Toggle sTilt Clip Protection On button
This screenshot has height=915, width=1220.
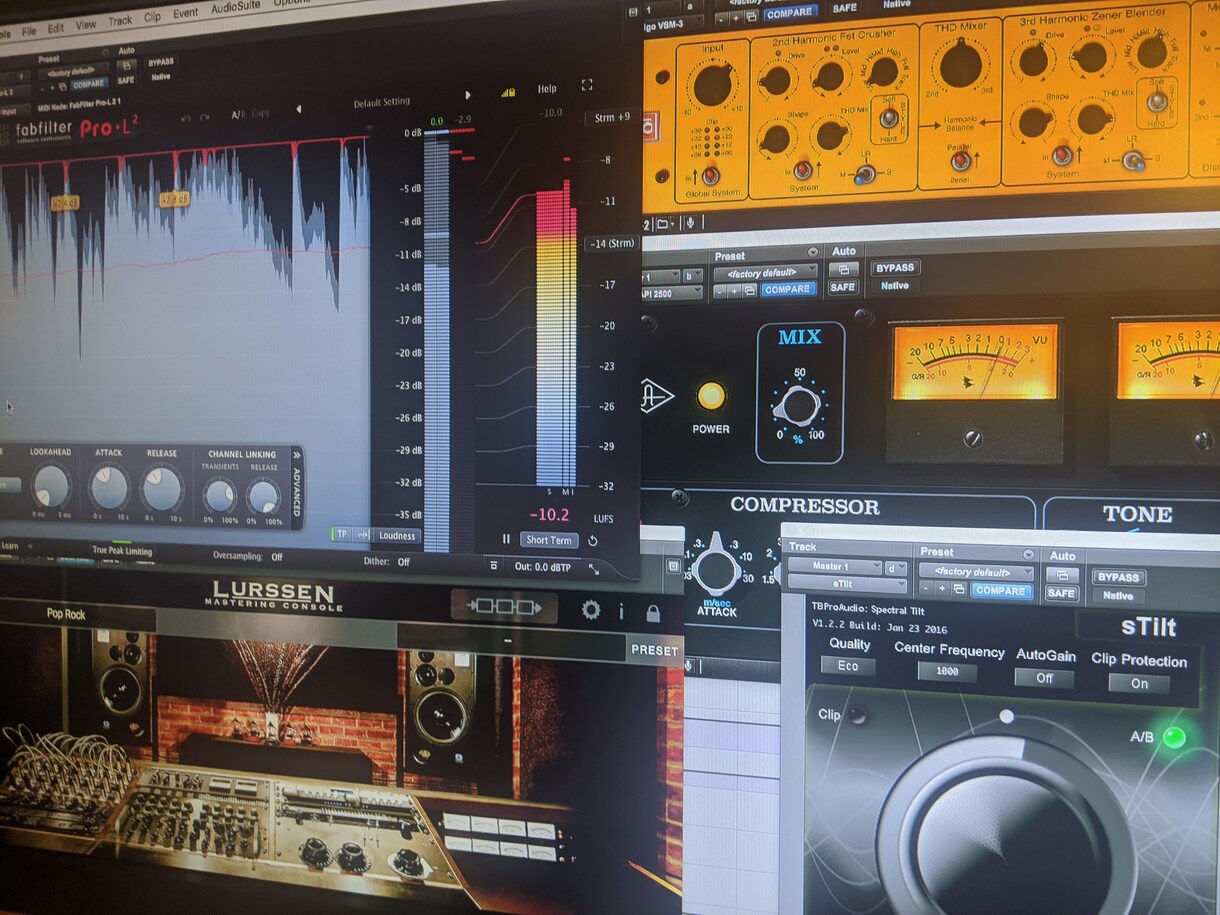point(1138,684)
